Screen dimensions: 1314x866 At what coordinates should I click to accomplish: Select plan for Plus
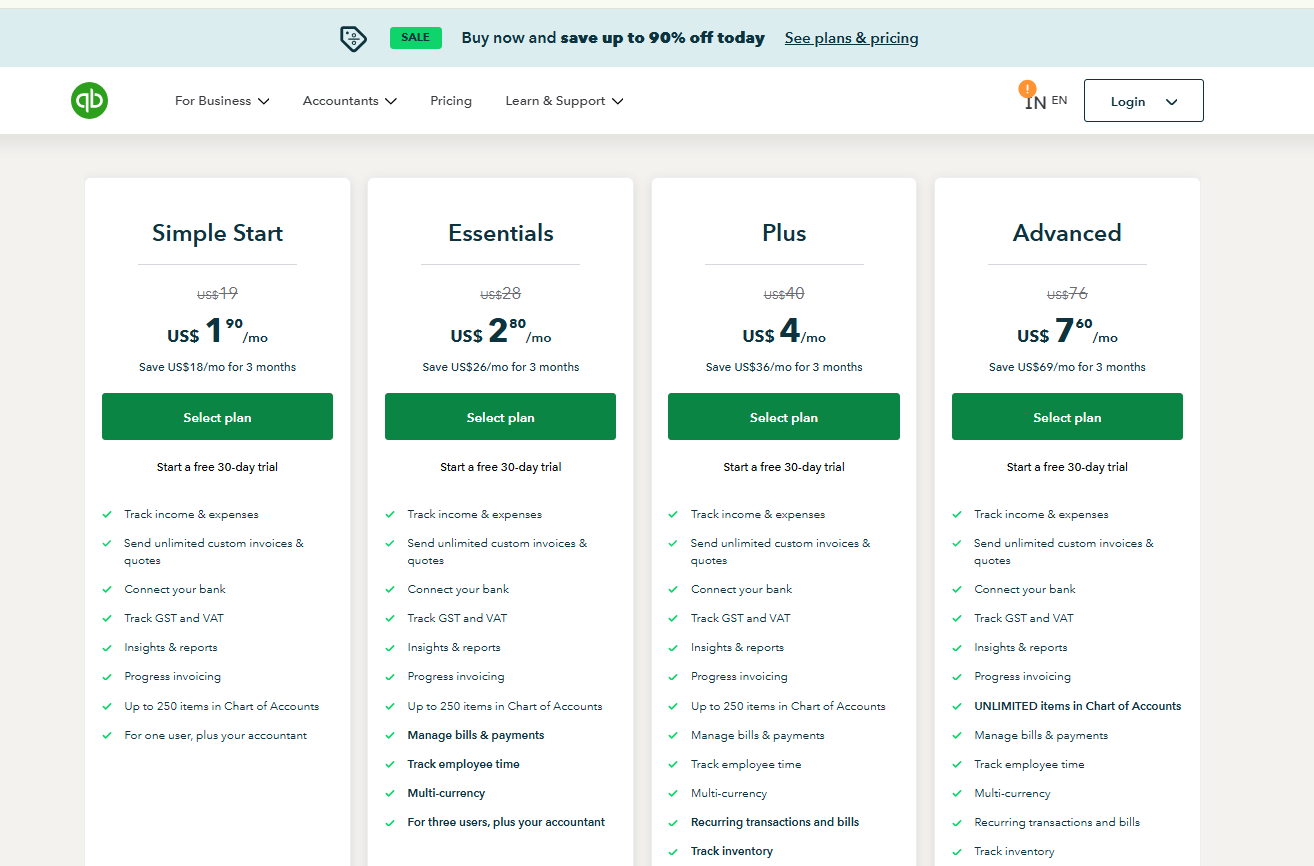[784, 417]
